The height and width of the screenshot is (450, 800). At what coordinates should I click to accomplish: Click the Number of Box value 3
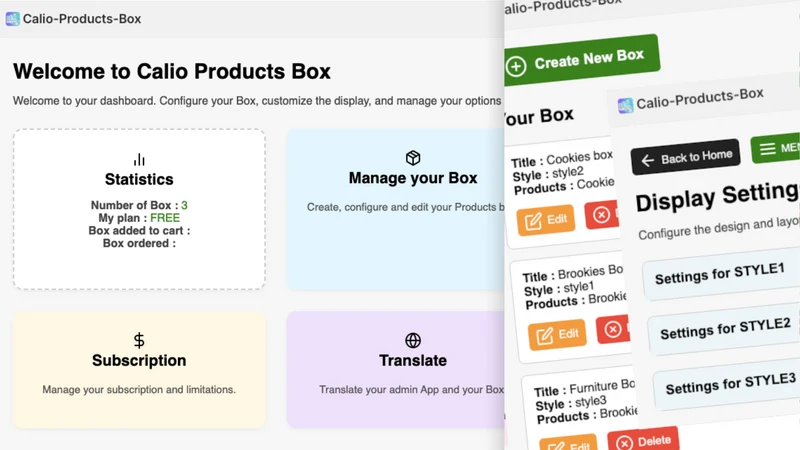pos(184,205)
